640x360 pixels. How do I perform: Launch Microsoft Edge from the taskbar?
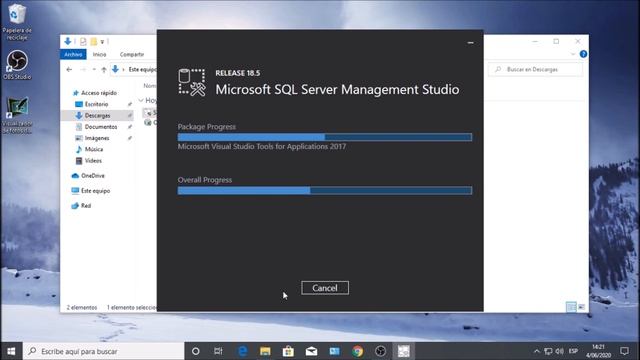pyautogui.click(x=242, y=351)
